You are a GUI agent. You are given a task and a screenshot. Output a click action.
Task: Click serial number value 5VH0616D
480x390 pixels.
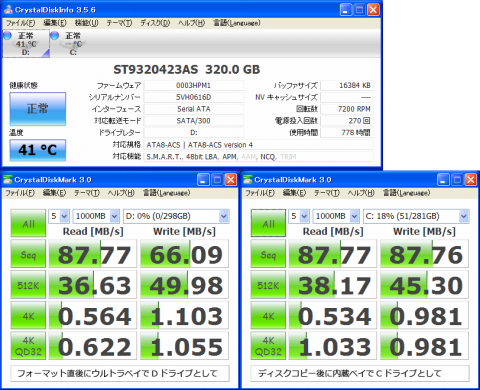point(194,97)
